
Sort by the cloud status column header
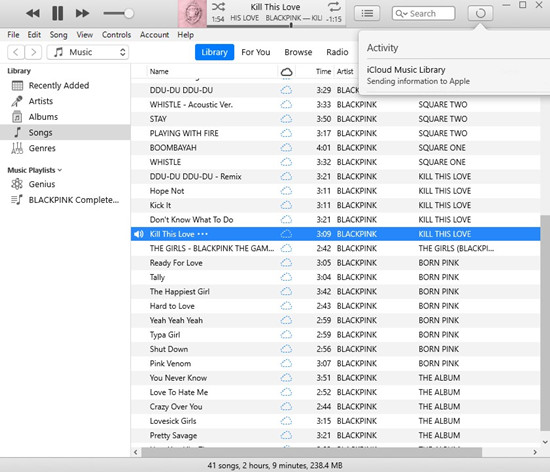pyautogui.click(x=287, y=72)
